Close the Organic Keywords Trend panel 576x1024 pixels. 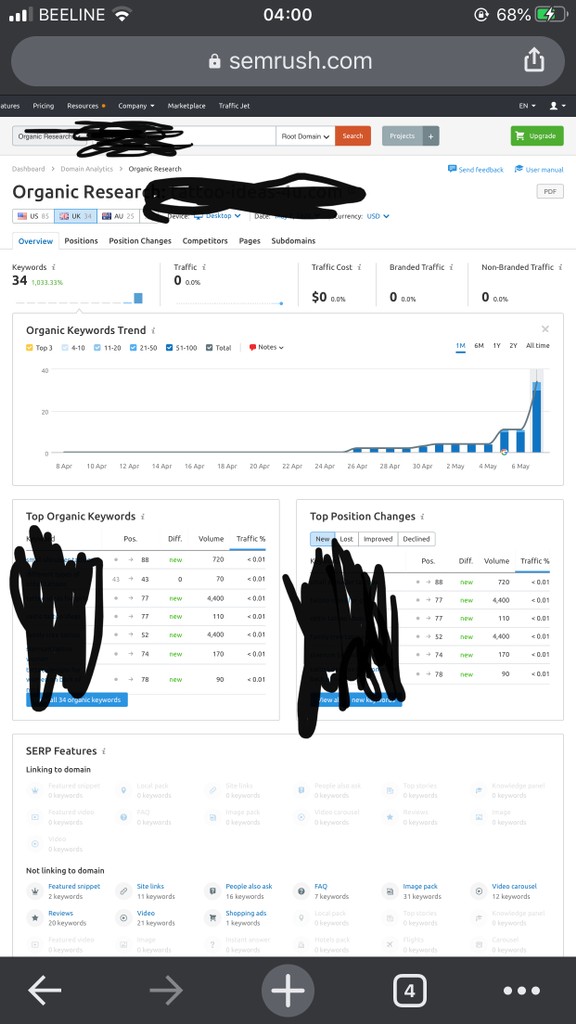pos(545,329)
